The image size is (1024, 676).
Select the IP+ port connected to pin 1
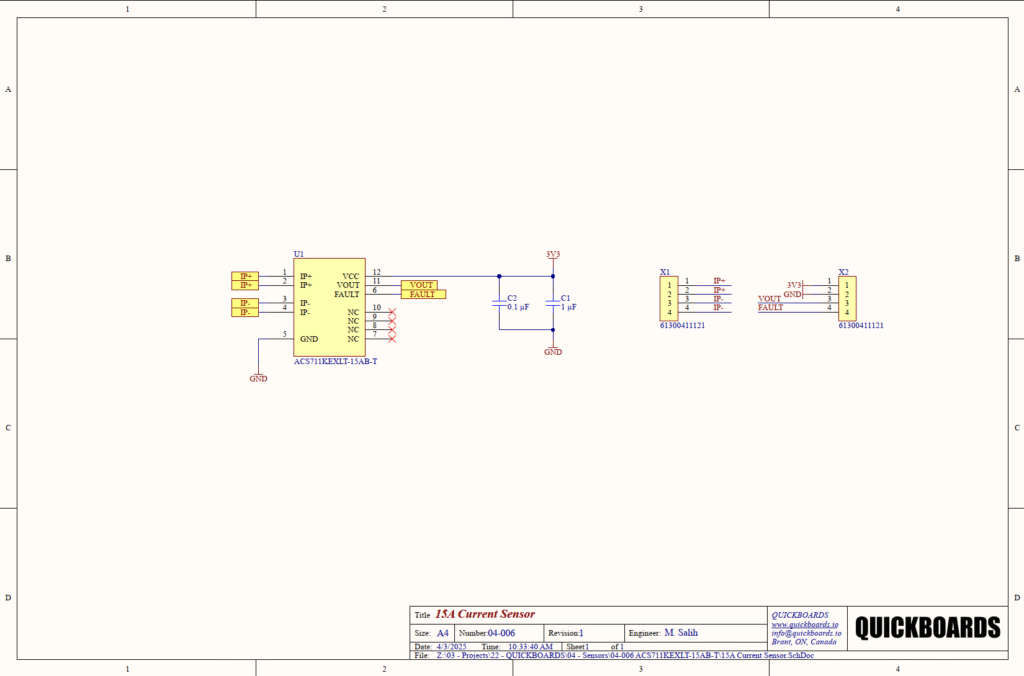coord(244,276)
